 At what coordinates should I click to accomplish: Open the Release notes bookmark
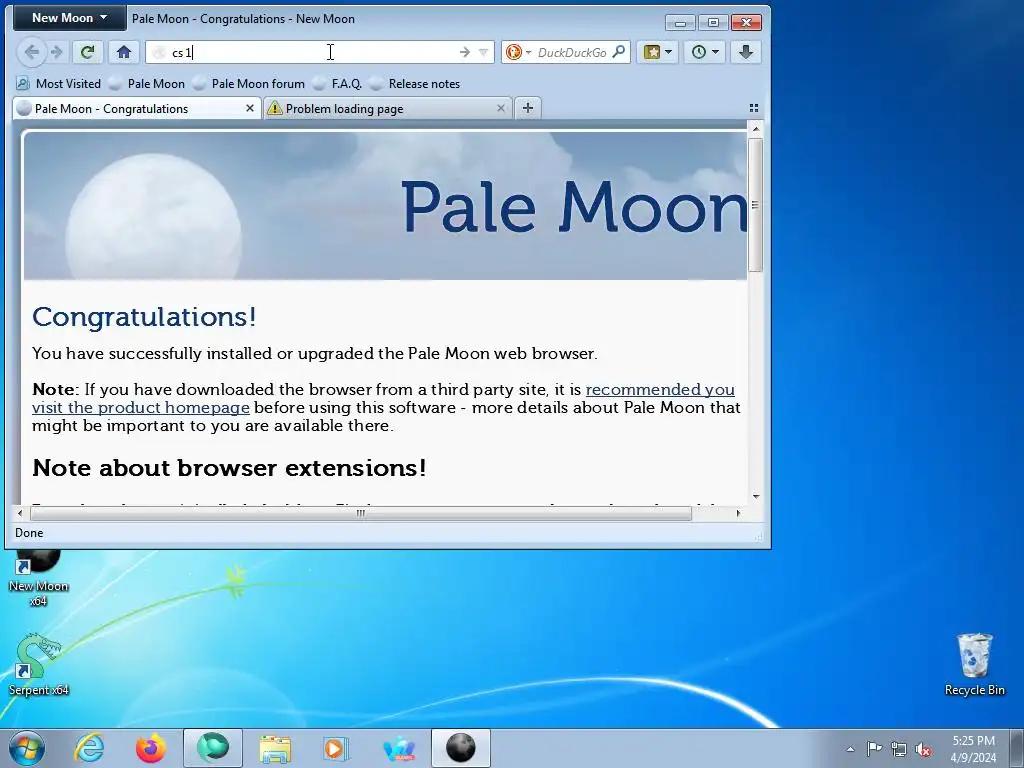tap(415, 84)
